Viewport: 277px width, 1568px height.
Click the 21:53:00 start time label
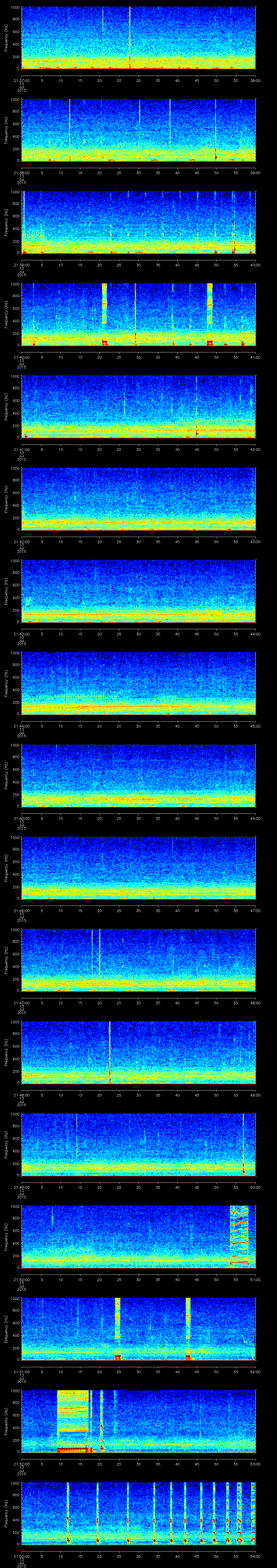[21, 1556]
